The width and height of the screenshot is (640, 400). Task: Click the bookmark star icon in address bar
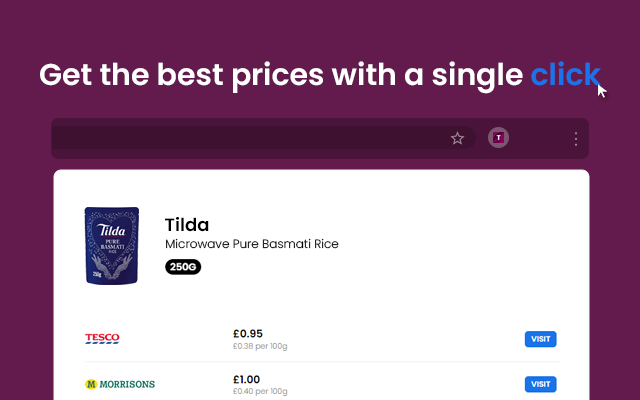(457, 138)
